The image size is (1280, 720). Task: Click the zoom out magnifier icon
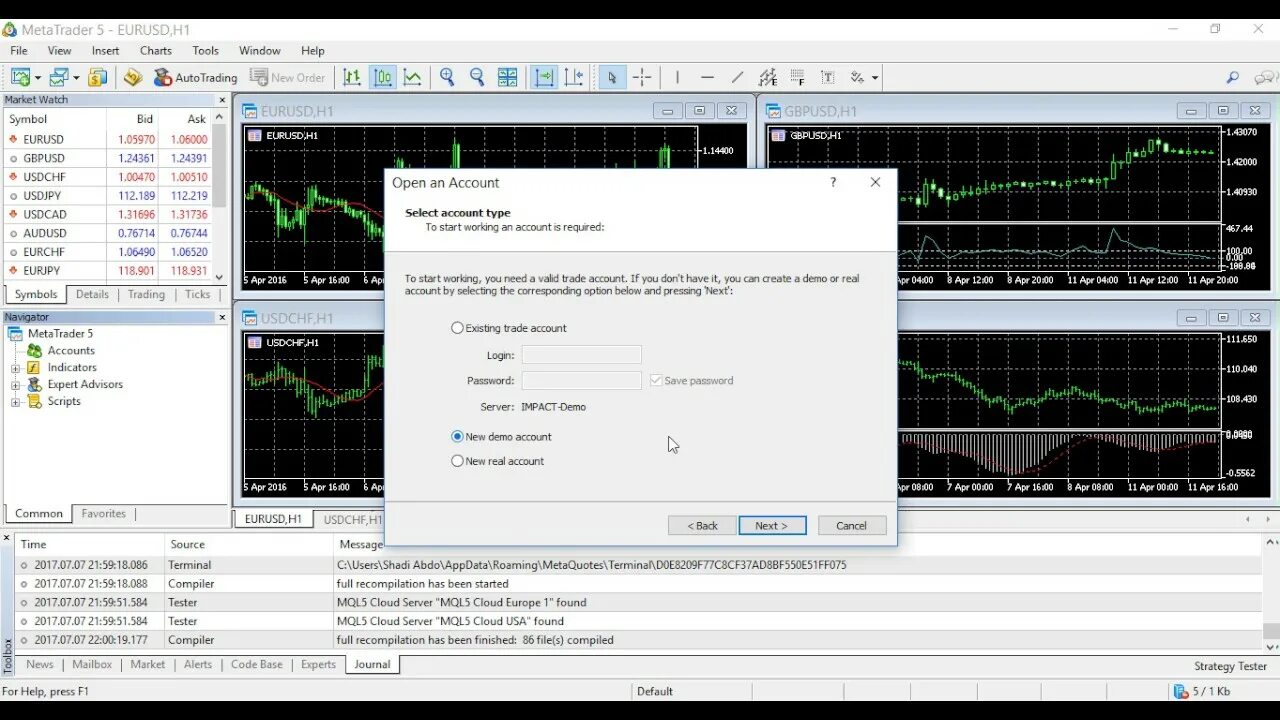(477, 77)
